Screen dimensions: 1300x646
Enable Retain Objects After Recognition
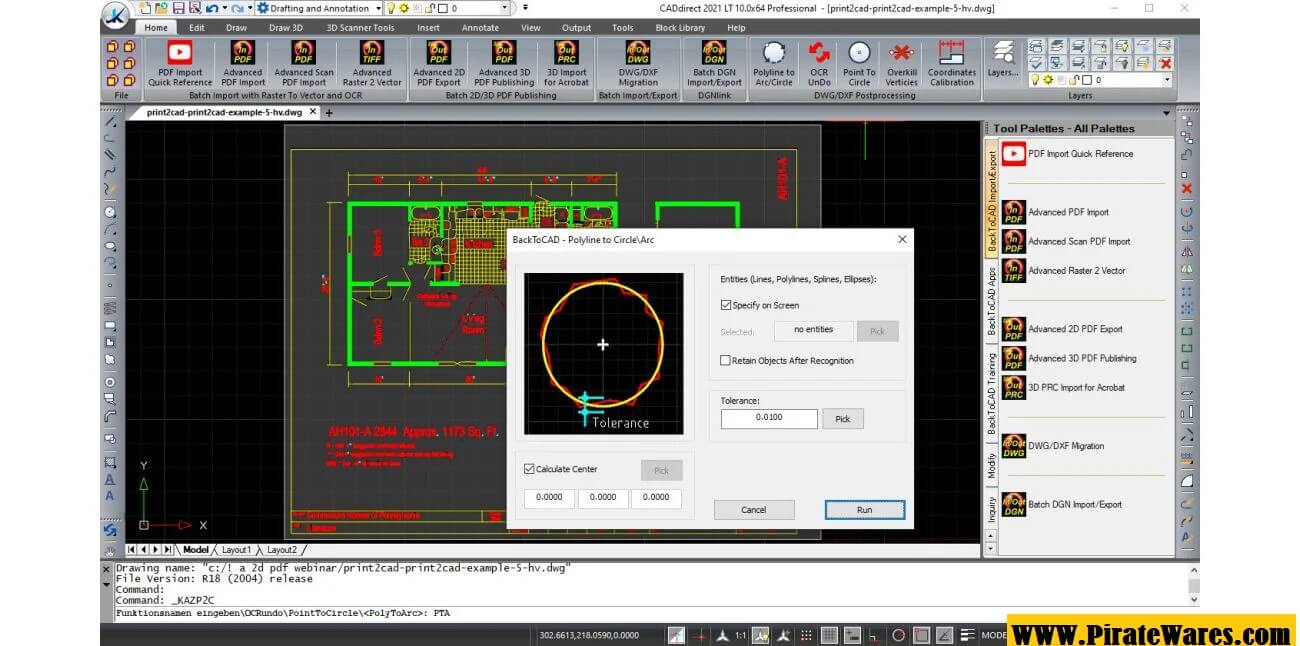click(726, 360)
